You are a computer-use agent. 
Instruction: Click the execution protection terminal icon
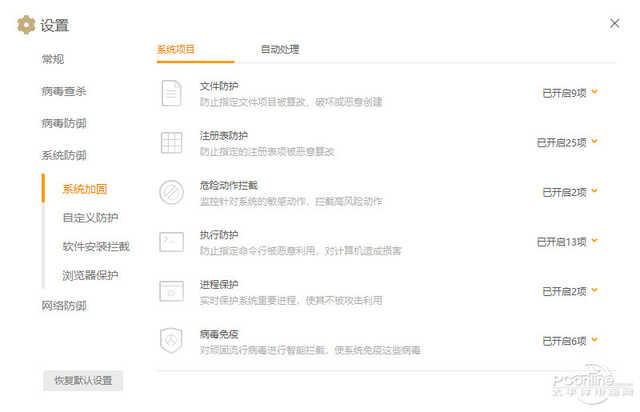(x=171, y=241)
